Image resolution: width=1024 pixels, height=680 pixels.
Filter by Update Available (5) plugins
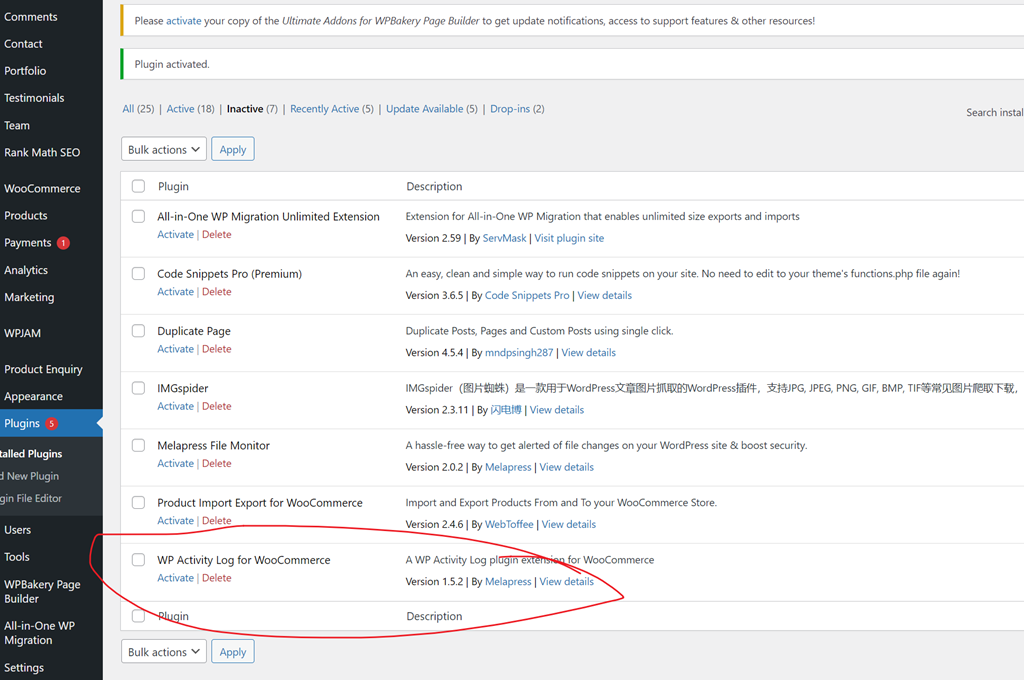click(432, 108)
